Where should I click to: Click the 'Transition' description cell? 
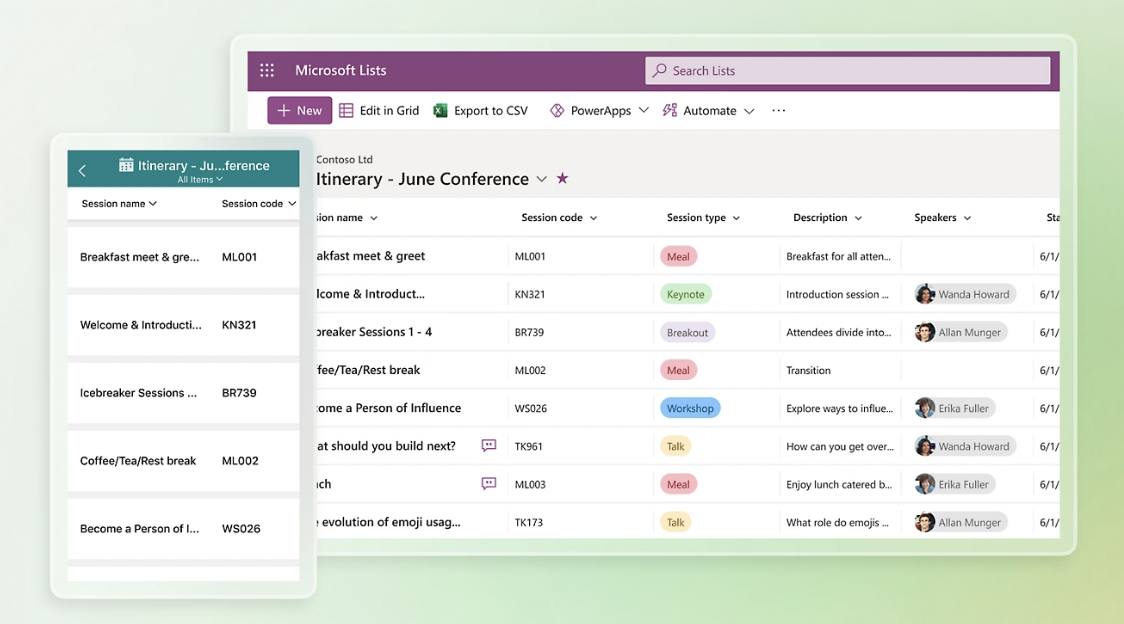pos(808,370)
